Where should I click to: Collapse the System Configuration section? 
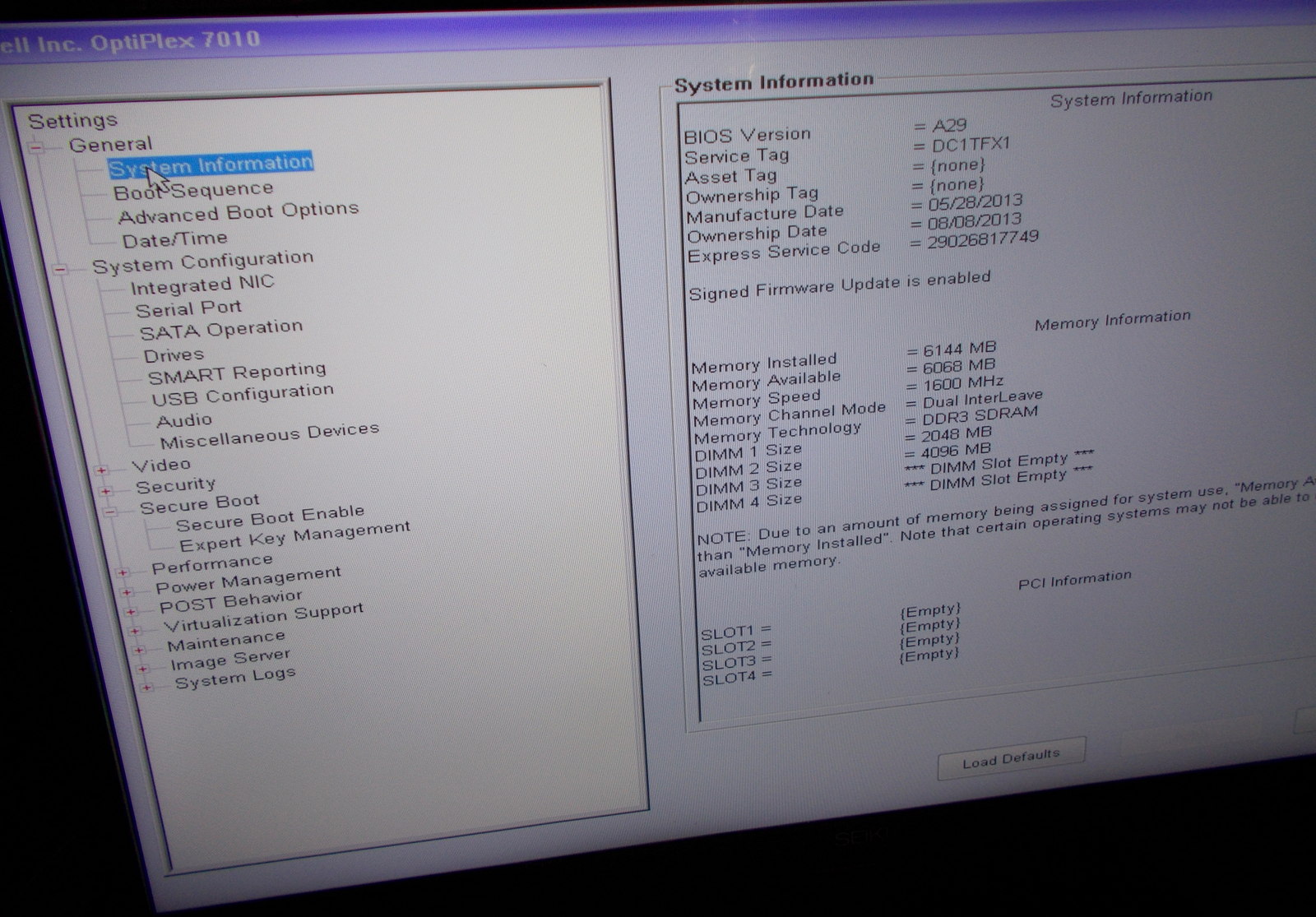(x=60, y=269)
